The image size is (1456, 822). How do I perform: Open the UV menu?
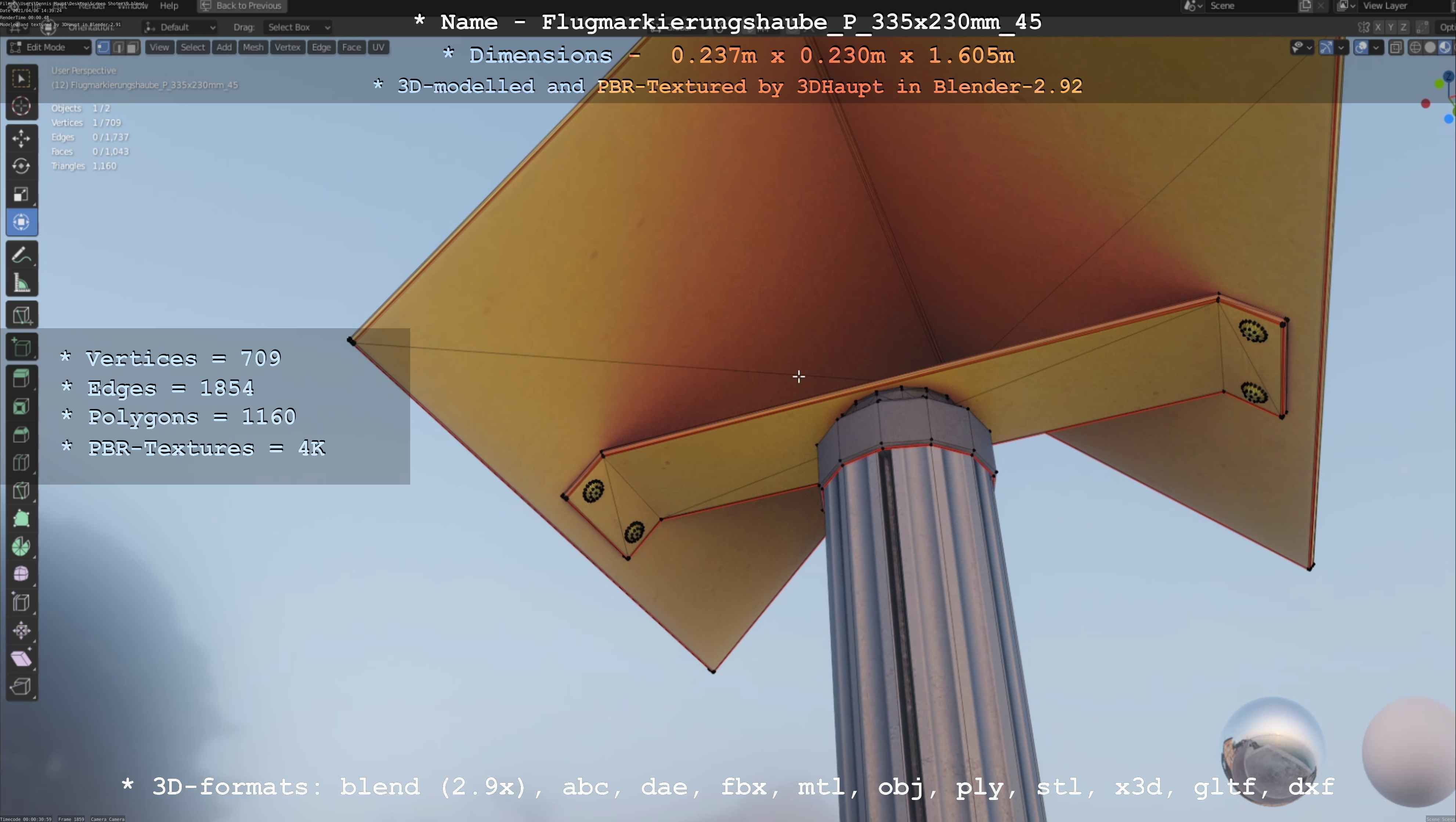(x=379, y=47)
